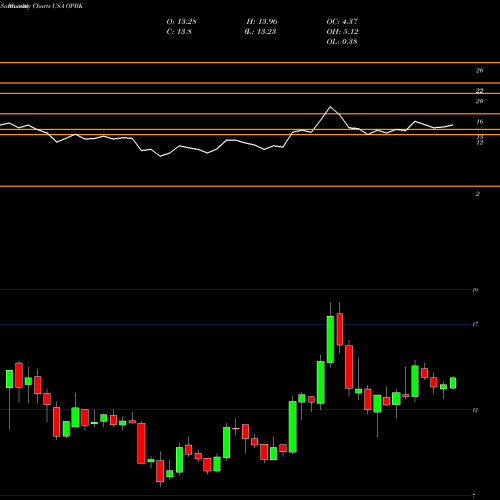The image size is (500, 500).
Task: Click the open price value O: 13.28
Action: click(x=181, y=22)
